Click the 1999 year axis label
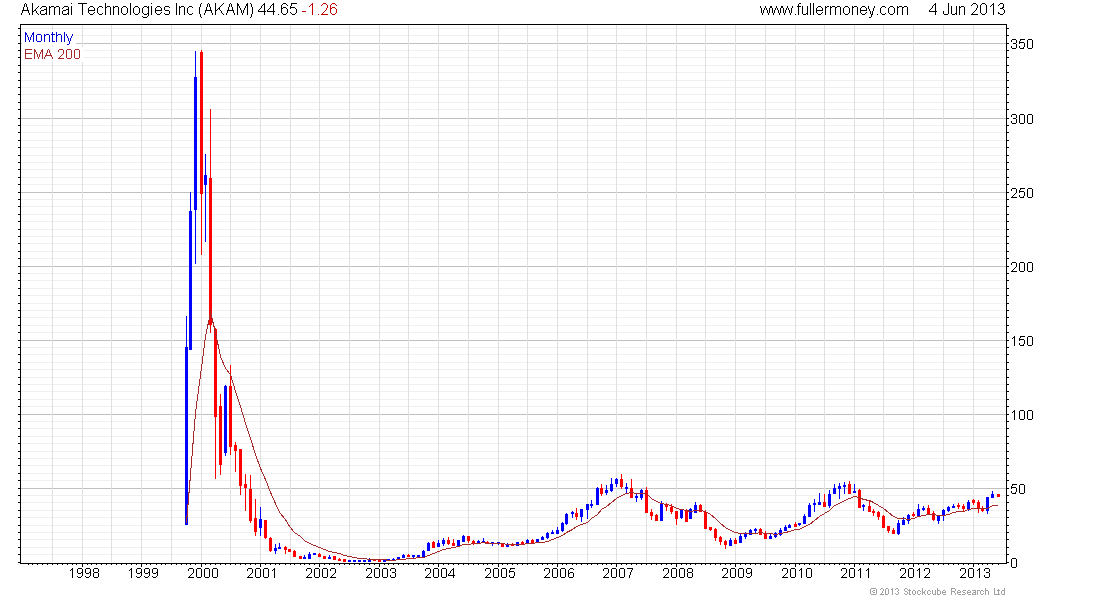This screenshot has height=600, width=1100. [143, 573]
